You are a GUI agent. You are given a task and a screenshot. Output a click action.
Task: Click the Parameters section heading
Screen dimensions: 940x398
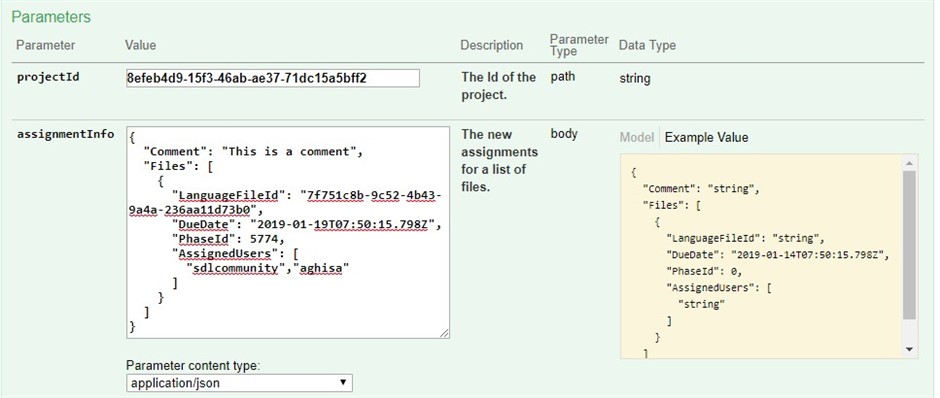point(51,17)
